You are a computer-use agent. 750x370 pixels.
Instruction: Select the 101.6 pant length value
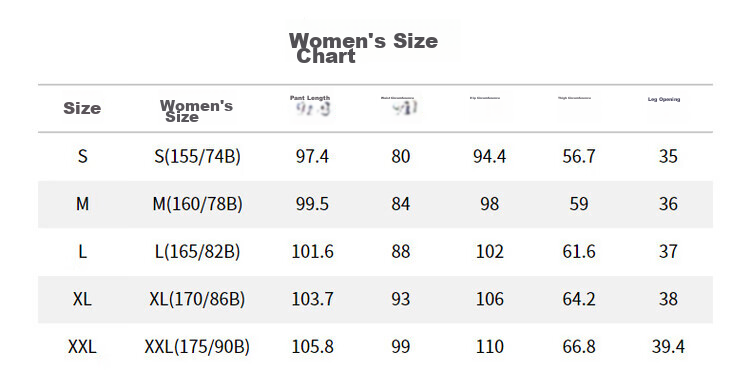coord(312,252)
